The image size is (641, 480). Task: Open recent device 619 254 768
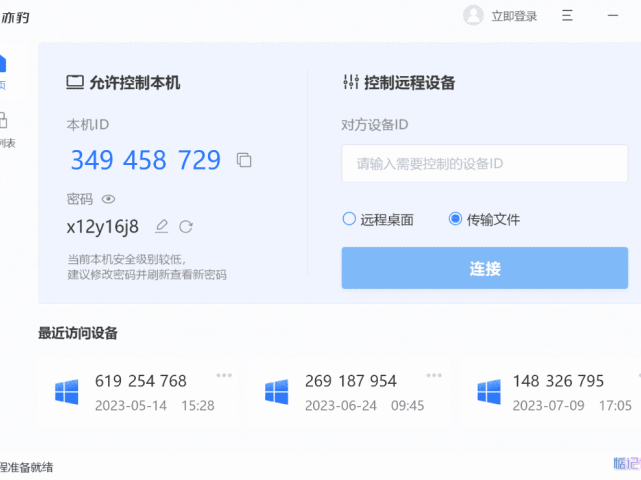[138, 393]
